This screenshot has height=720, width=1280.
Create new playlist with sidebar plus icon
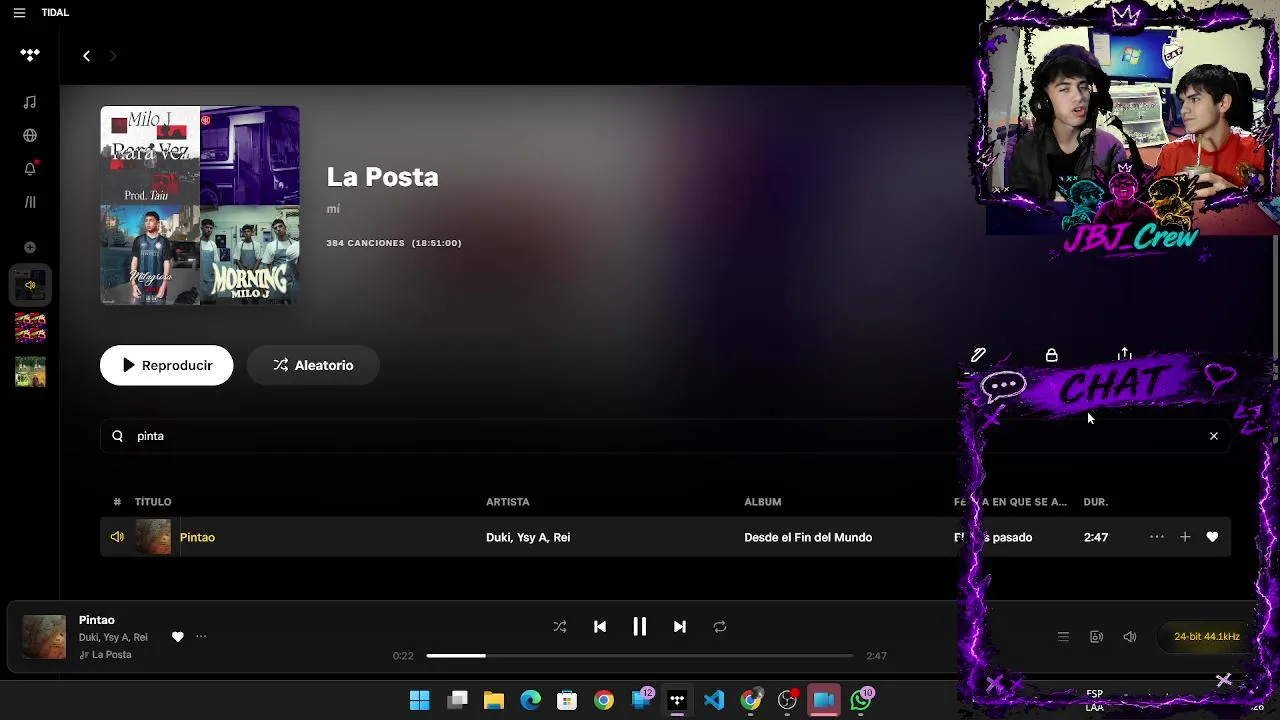30,247
